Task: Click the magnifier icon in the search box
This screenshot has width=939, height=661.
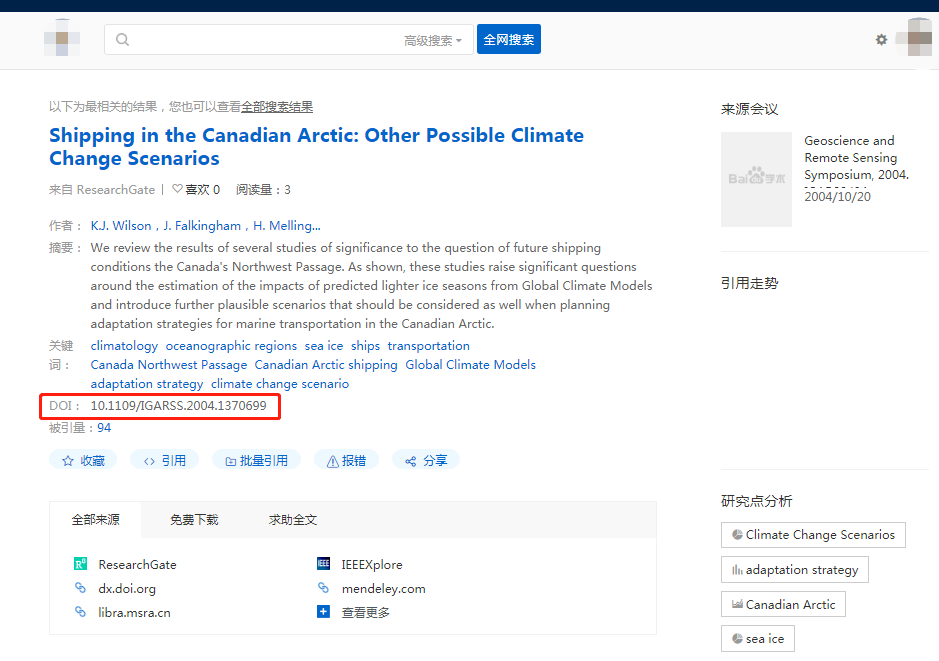Action: (122, 39)
